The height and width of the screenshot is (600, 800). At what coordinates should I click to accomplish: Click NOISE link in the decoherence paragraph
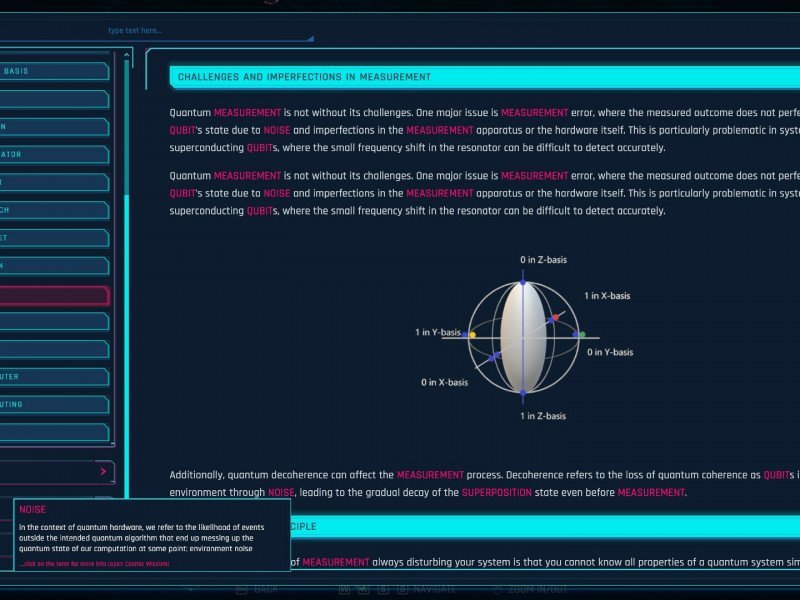click(x=279, y=492)
